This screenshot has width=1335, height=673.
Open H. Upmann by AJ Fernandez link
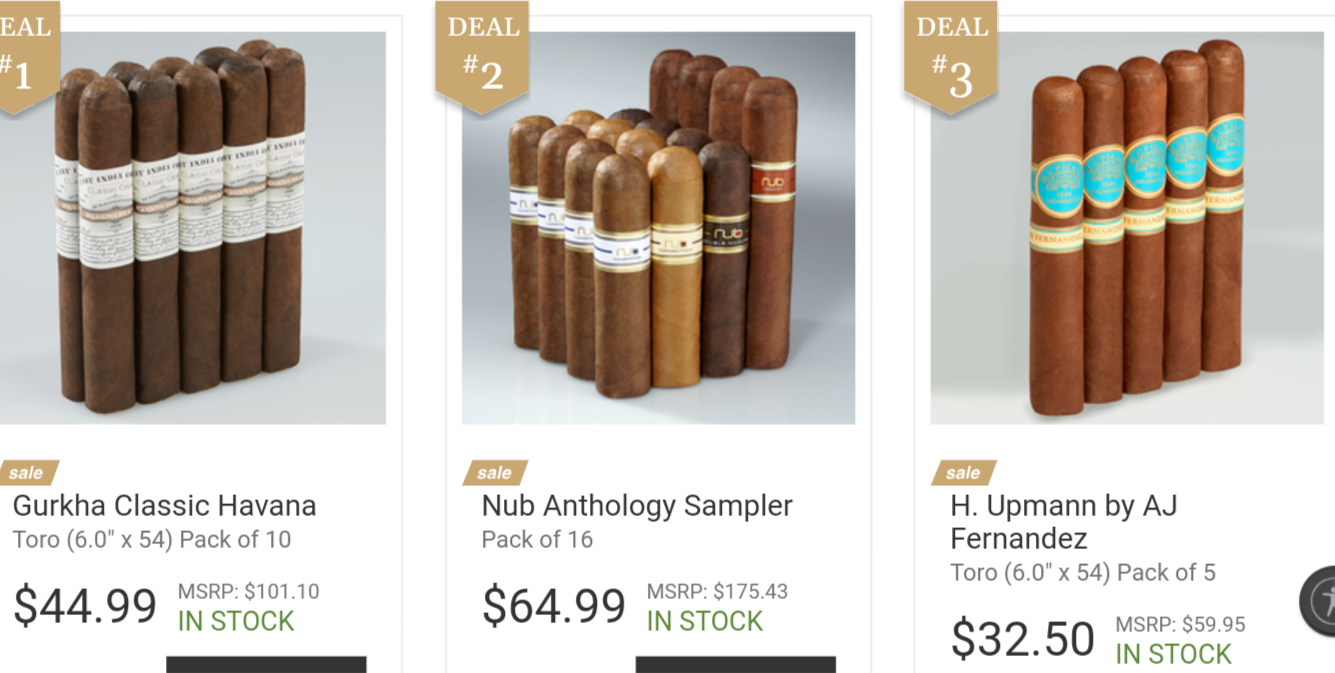[x=1064, y=522]
